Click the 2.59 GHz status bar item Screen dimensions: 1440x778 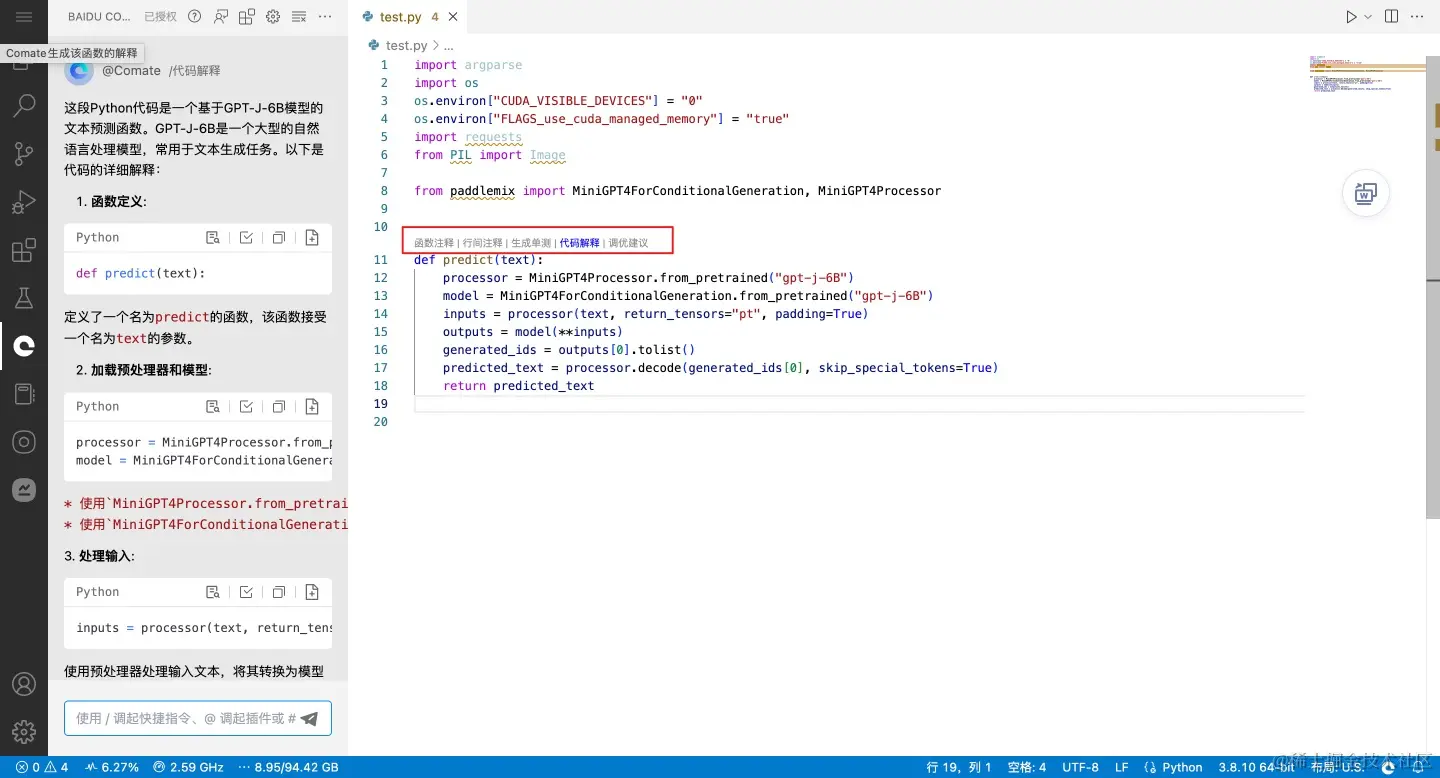click(x=188, y=767)
